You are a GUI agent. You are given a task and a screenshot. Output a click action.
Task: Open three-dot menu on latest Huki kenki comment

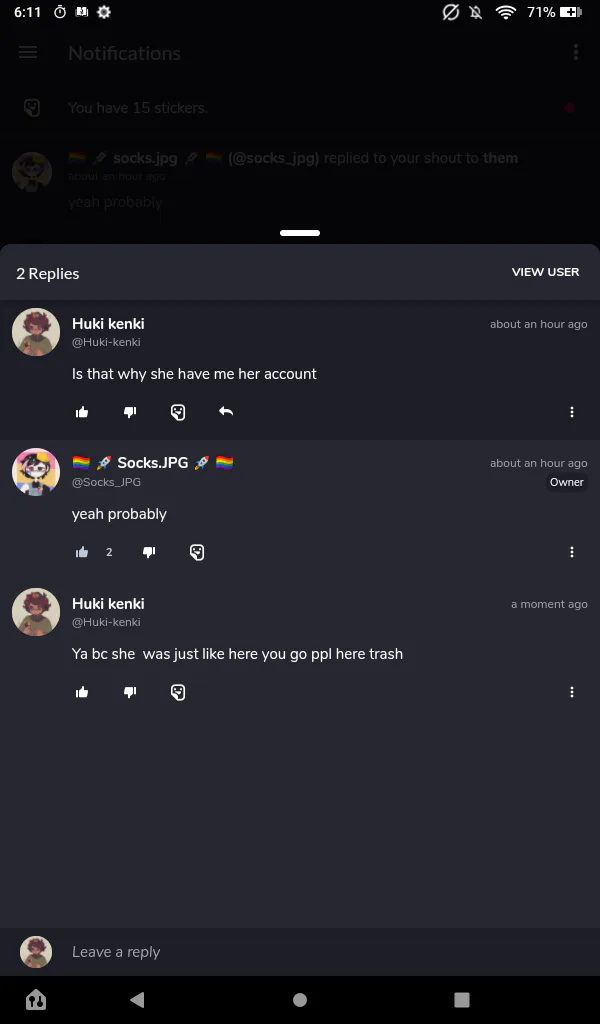(572, 692)
